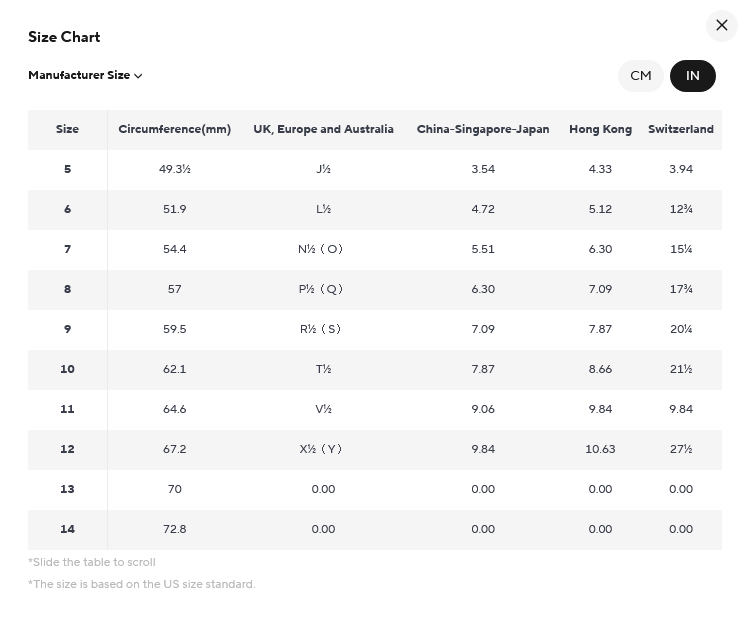Select the size 10 row label
The width and height of the screenshot is (750, 618).
(x=67, y=369)
